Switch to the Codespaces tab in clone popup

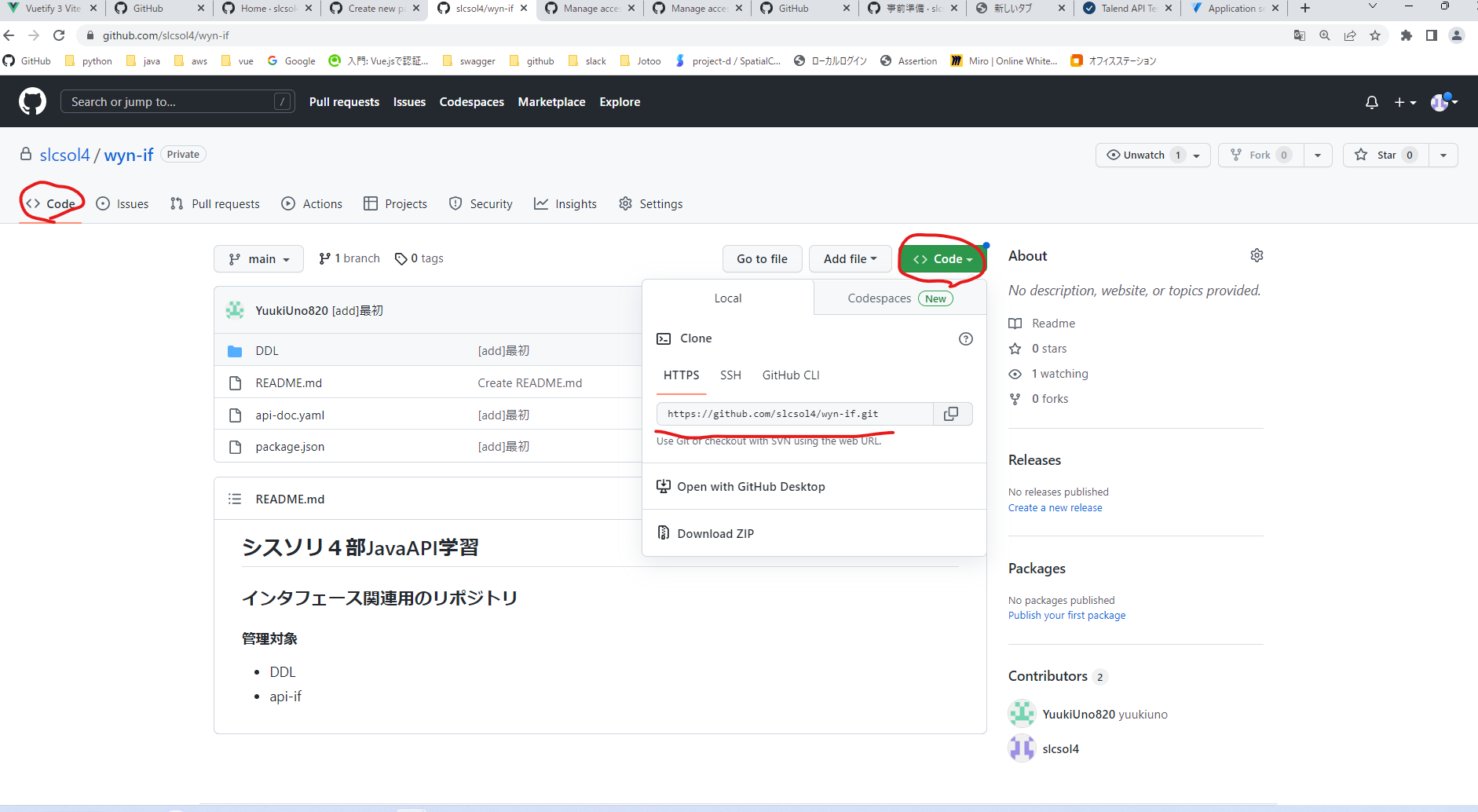(900, 298)
